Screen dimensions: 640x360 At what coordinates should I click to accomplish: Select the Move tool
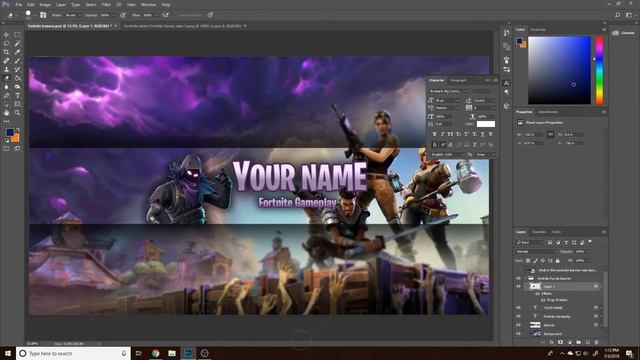pos(7,35)
